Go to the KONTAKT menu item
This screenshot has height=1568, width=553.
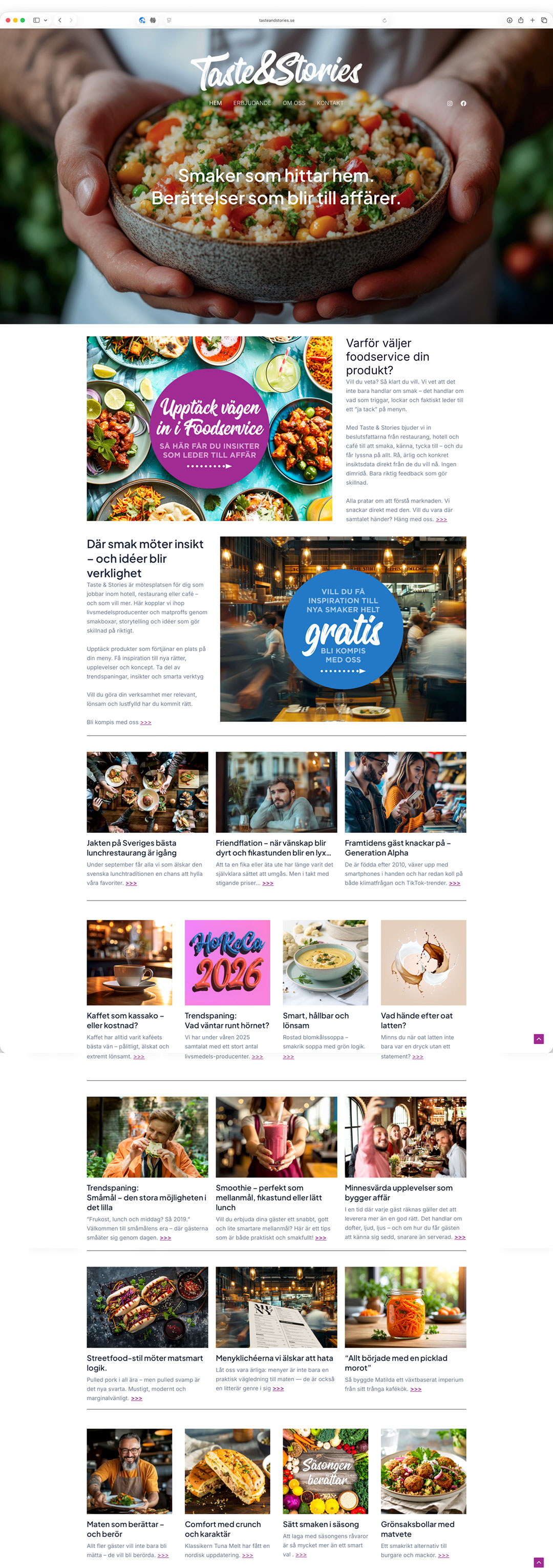tap(330, 103)
